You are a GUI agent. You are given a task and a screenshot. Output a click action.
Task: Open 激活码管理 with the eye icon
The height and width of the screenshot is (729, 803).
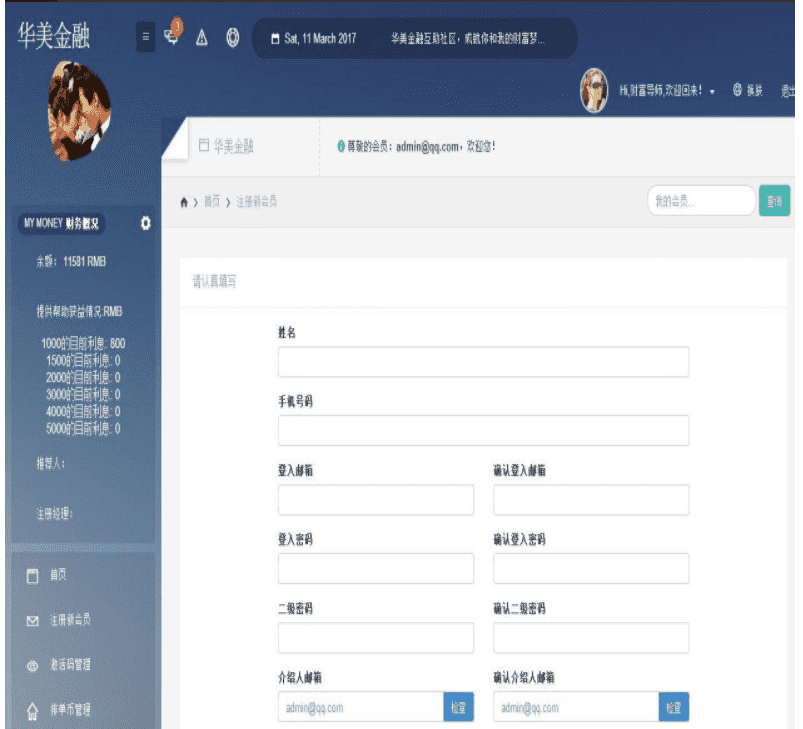pos(70,665)
